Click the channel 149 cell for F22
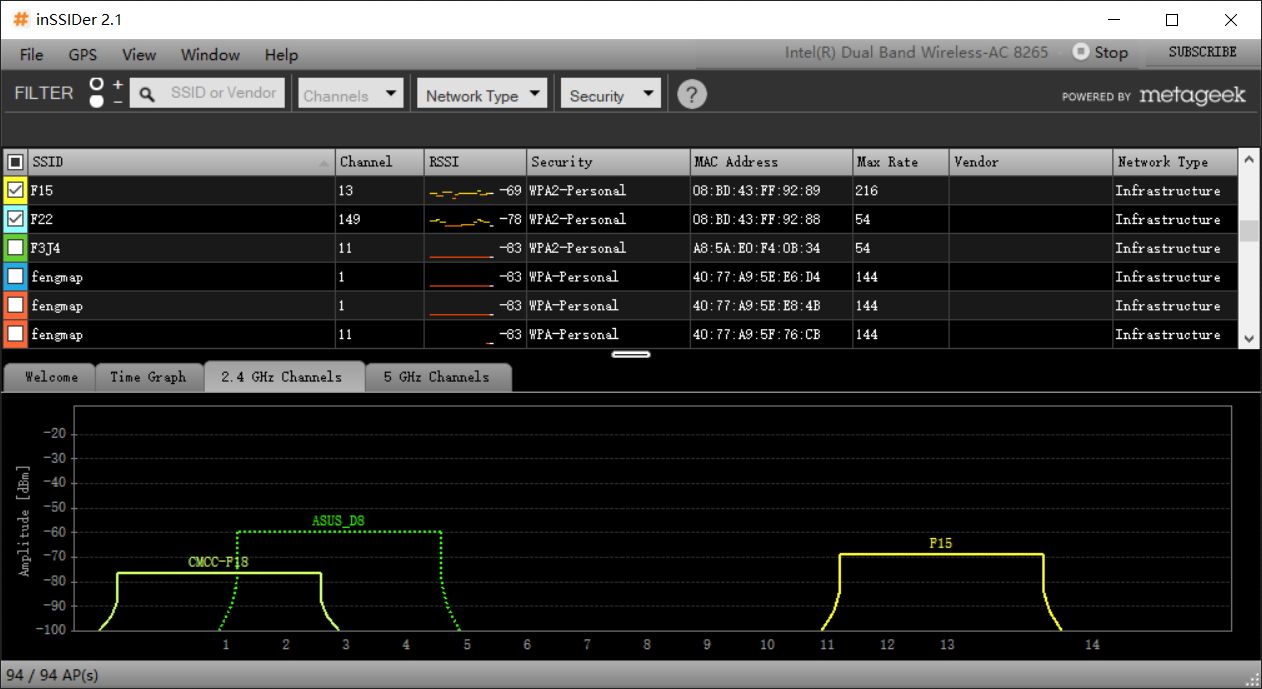 380,219
